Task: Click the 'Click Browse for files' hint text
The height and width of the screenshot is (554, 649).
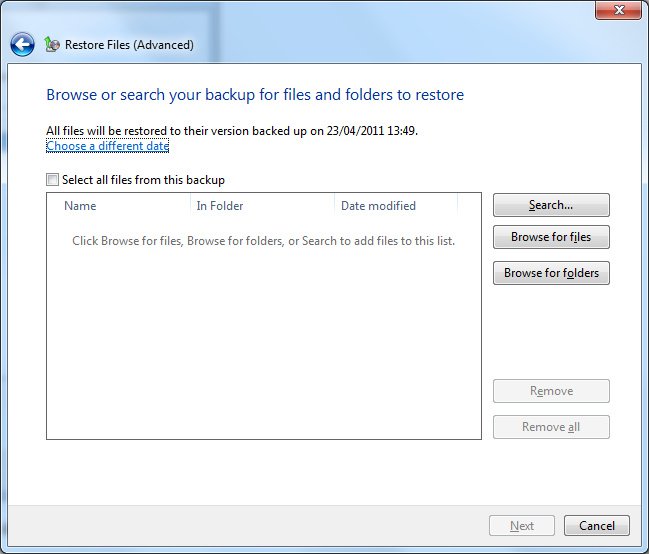Action: click(x=263, y=241)
